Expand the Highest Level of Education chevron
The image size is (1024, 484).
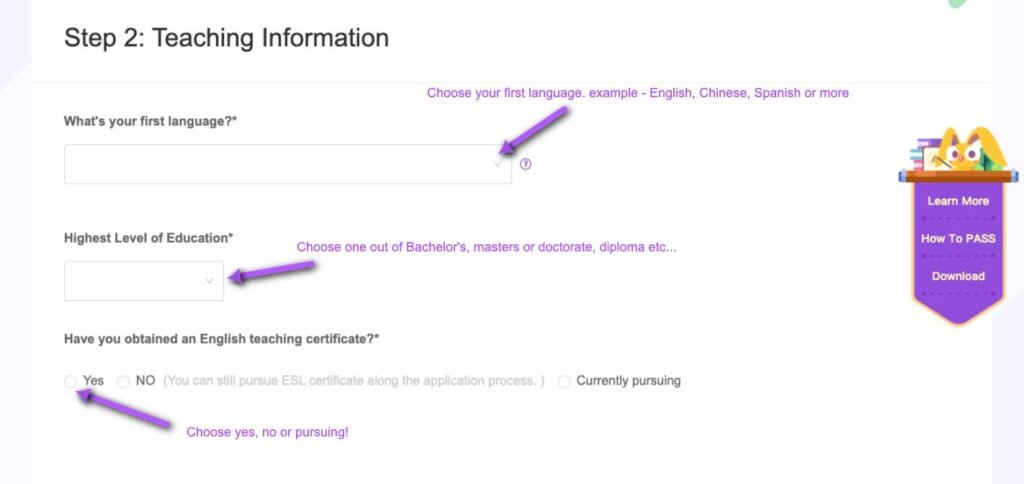tap(209, 281)
